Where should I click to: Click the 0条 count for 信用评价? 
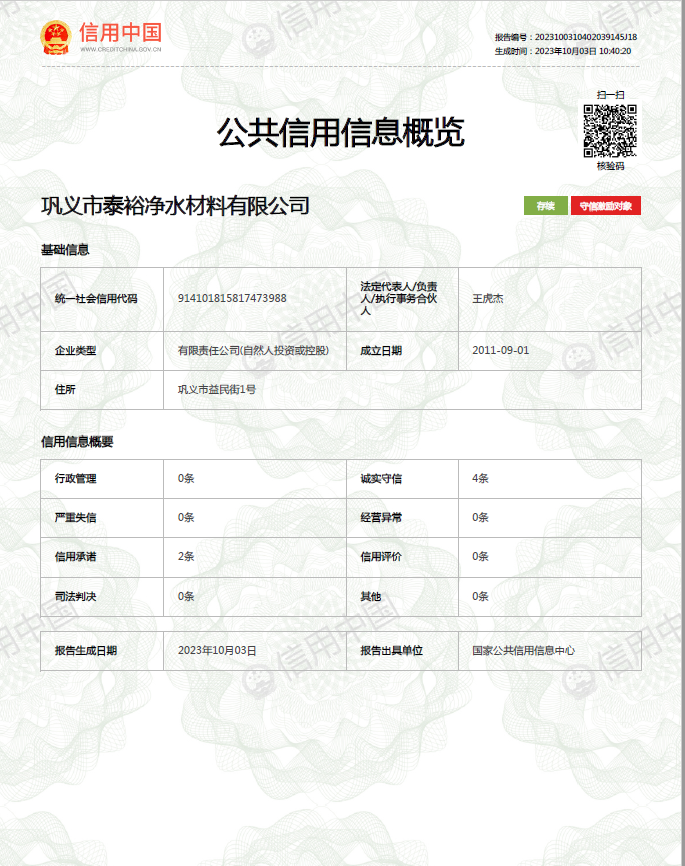(480, 557)
